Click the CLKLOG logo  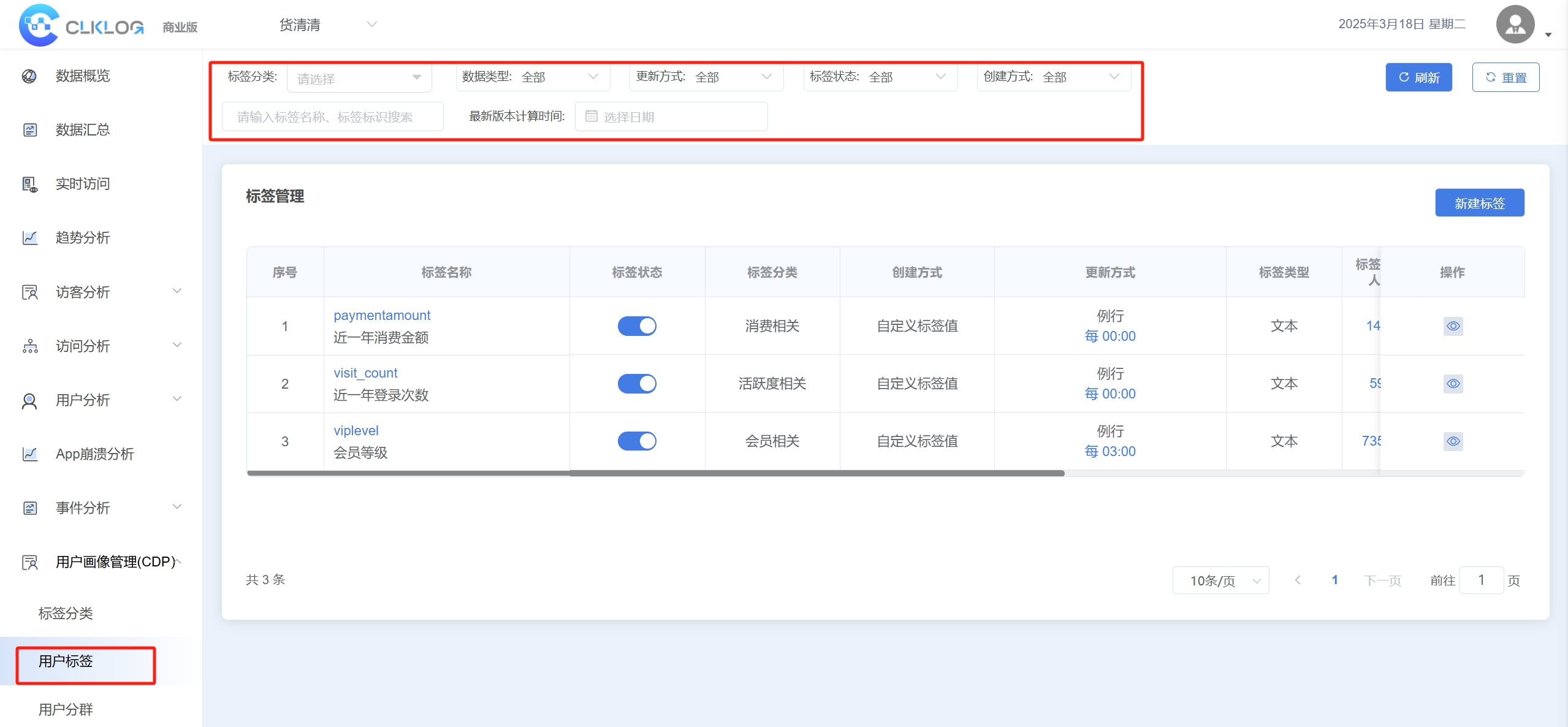81,26
